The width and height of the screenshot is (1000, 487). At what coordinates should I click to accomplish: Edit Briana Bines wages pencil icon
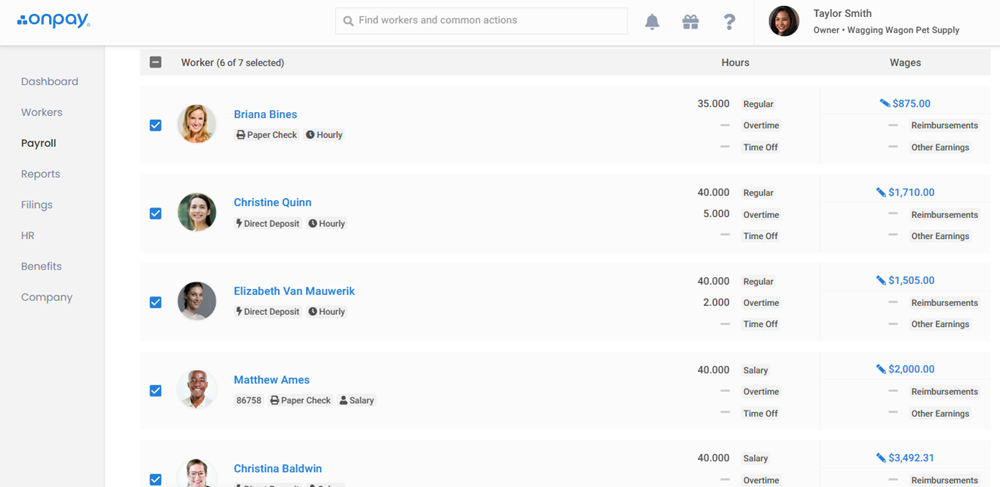[x=884, y=103]
